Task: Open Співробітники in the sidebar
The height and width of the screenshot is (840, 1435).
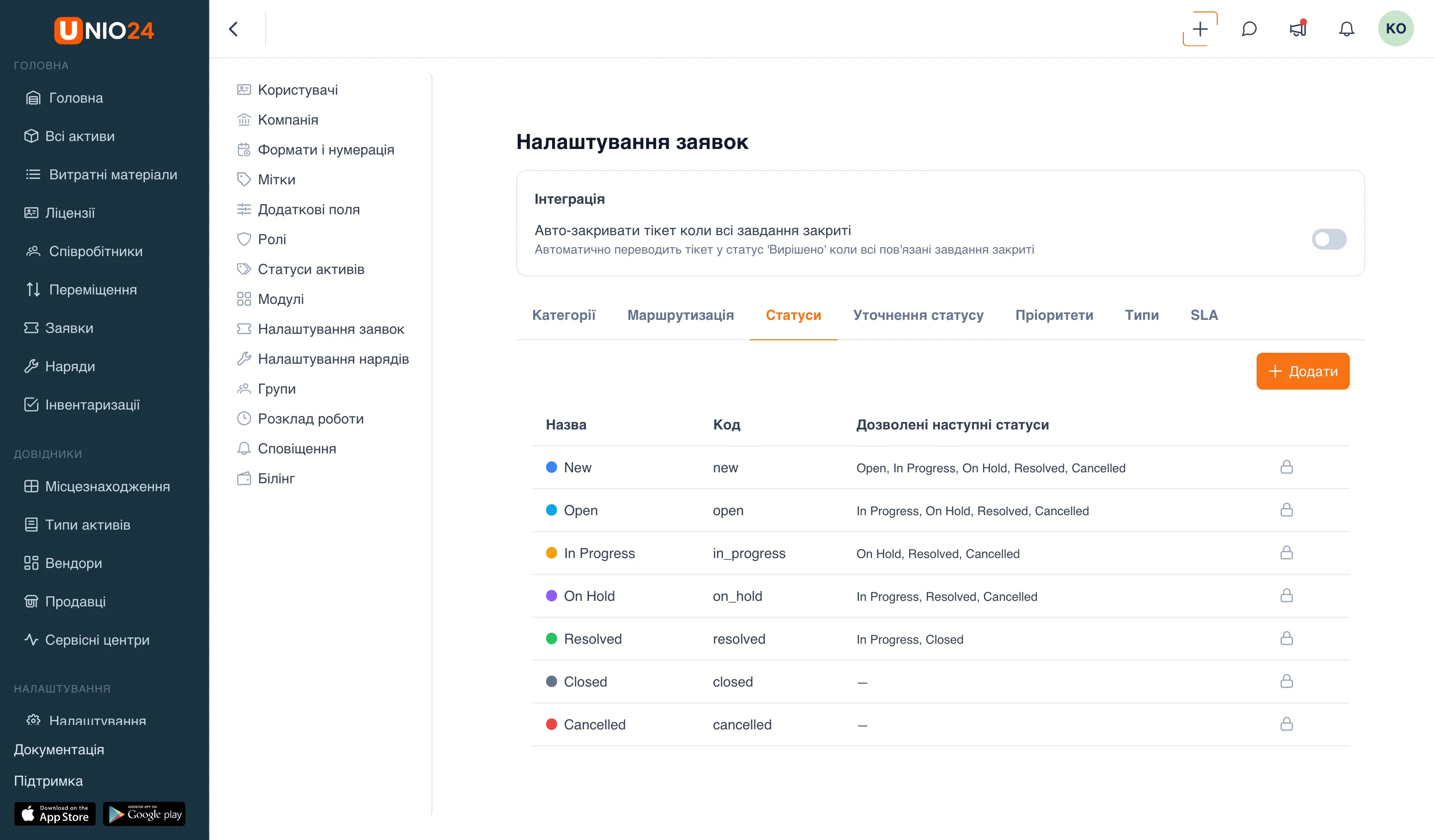Action: click(84, 251)
